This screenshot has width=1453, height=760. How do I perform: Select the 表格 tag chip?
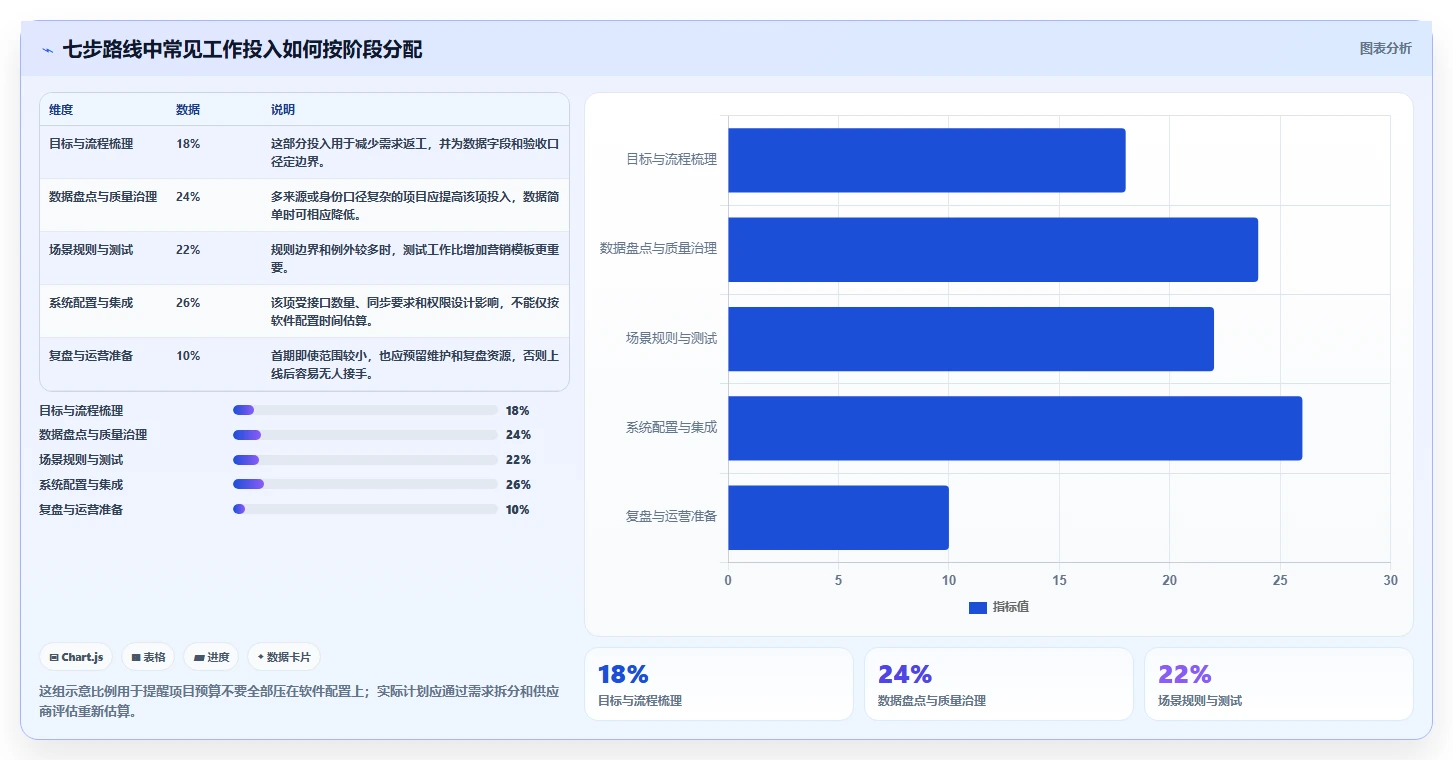click(x=148, y=657)
